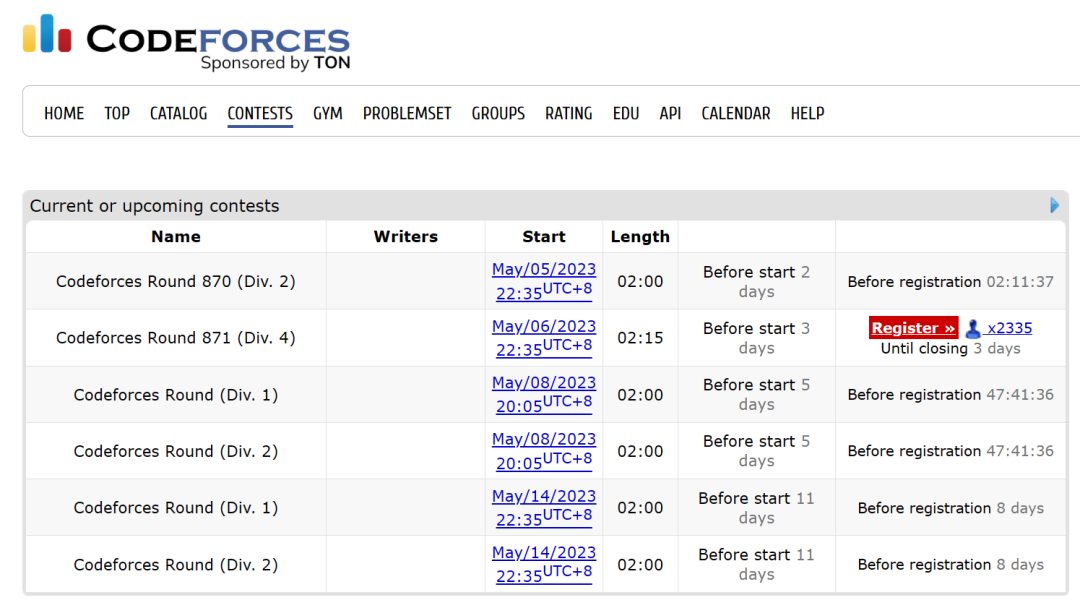
Task: Open May/14/2023 start link for Div. 1
Action: (x=543, y=507)
